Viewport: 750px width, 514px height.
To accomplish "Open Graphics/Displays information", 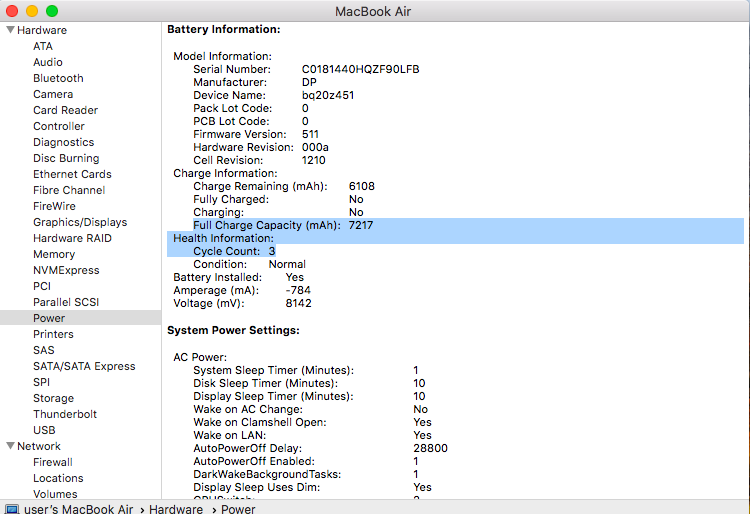I will pyautogui.click(x=80, y=222).
